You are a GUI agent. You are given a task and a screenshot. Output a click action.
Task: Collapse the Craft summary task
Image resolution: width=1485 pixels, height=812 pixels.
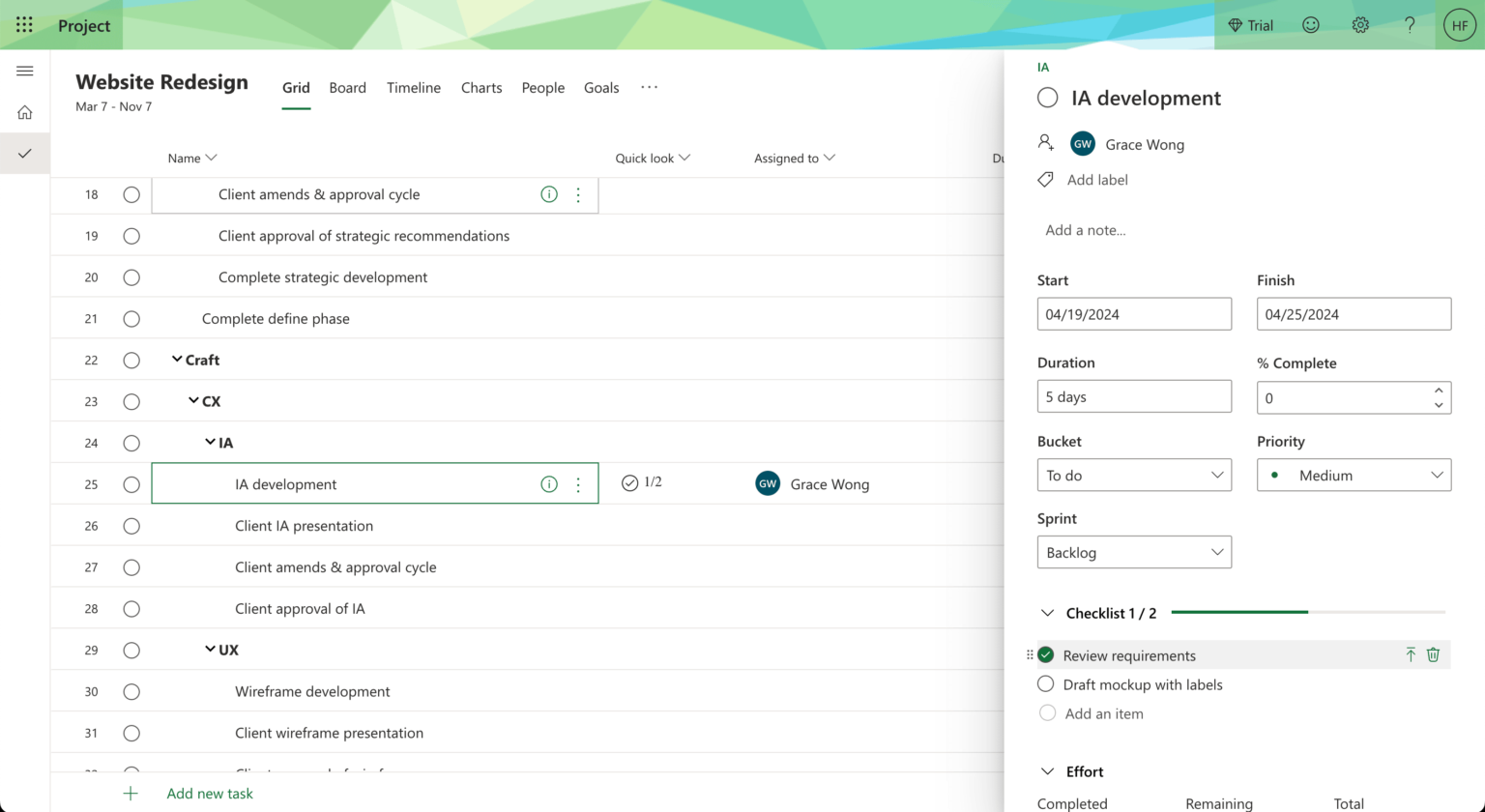(177, 360)
